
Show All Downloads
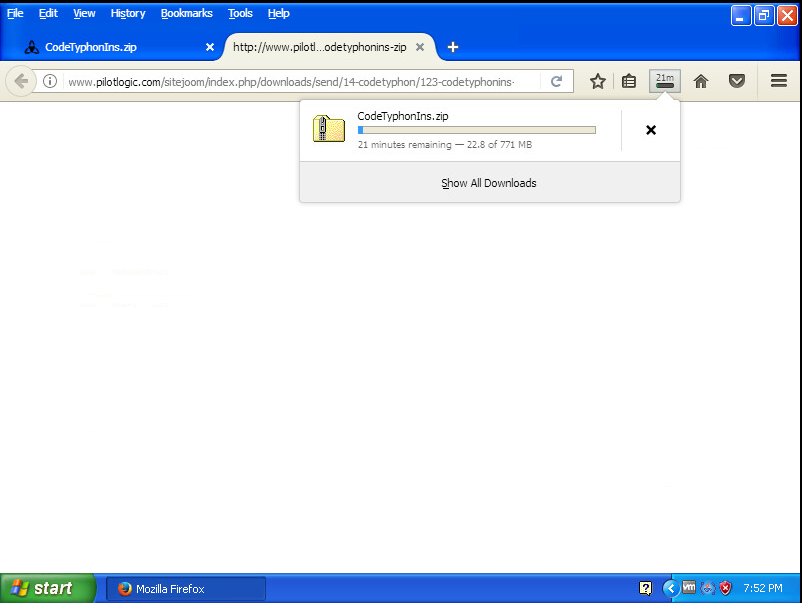(x=489, y=183)
